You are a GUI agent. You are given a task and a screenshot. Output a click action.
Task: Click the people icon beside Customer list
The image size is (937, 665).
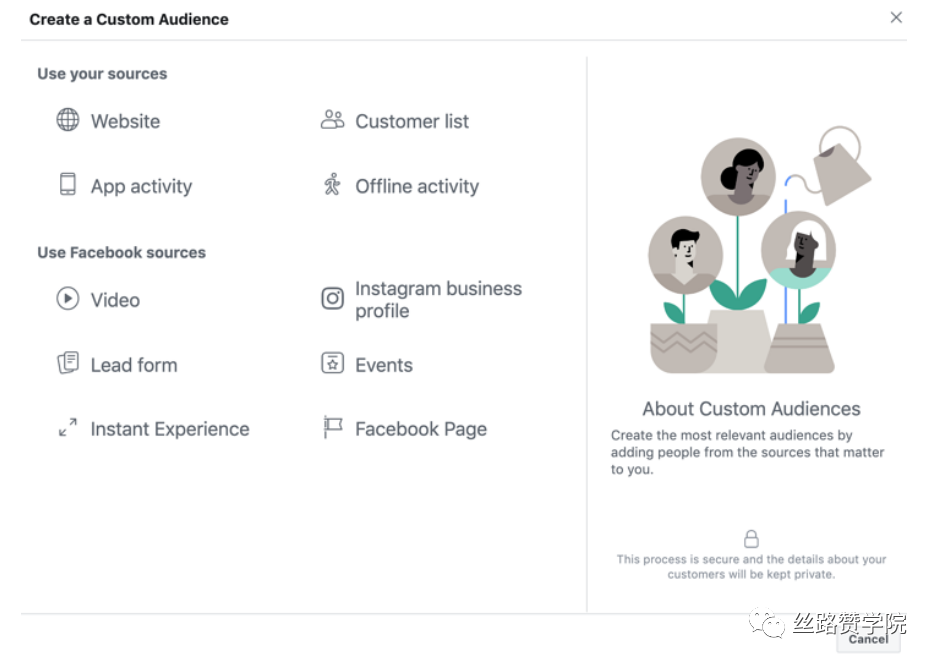coord(332,119)
